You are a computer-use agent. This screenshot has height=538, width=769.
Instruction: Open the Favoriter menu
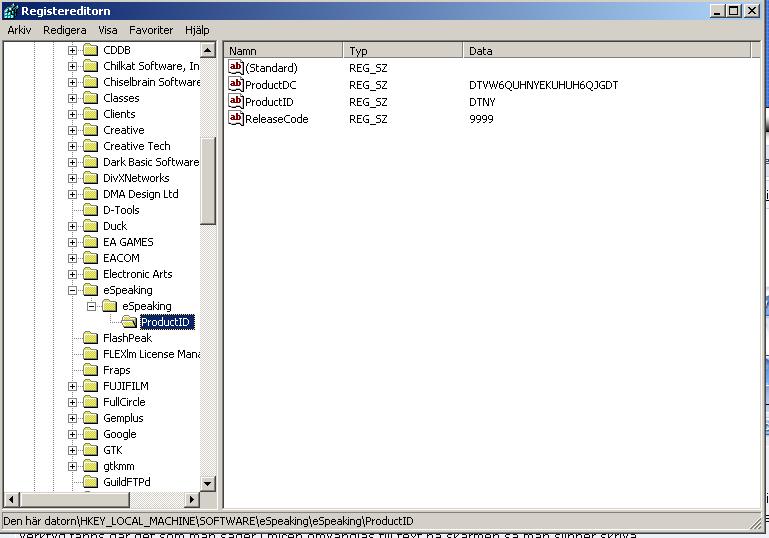click(151, 30)
